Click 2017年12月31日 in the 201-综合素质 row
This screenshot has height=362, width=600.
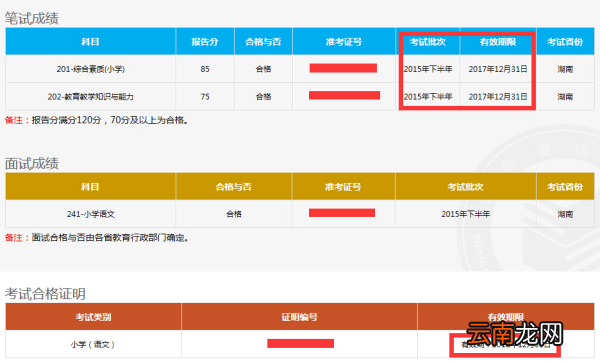click(498, 69)
